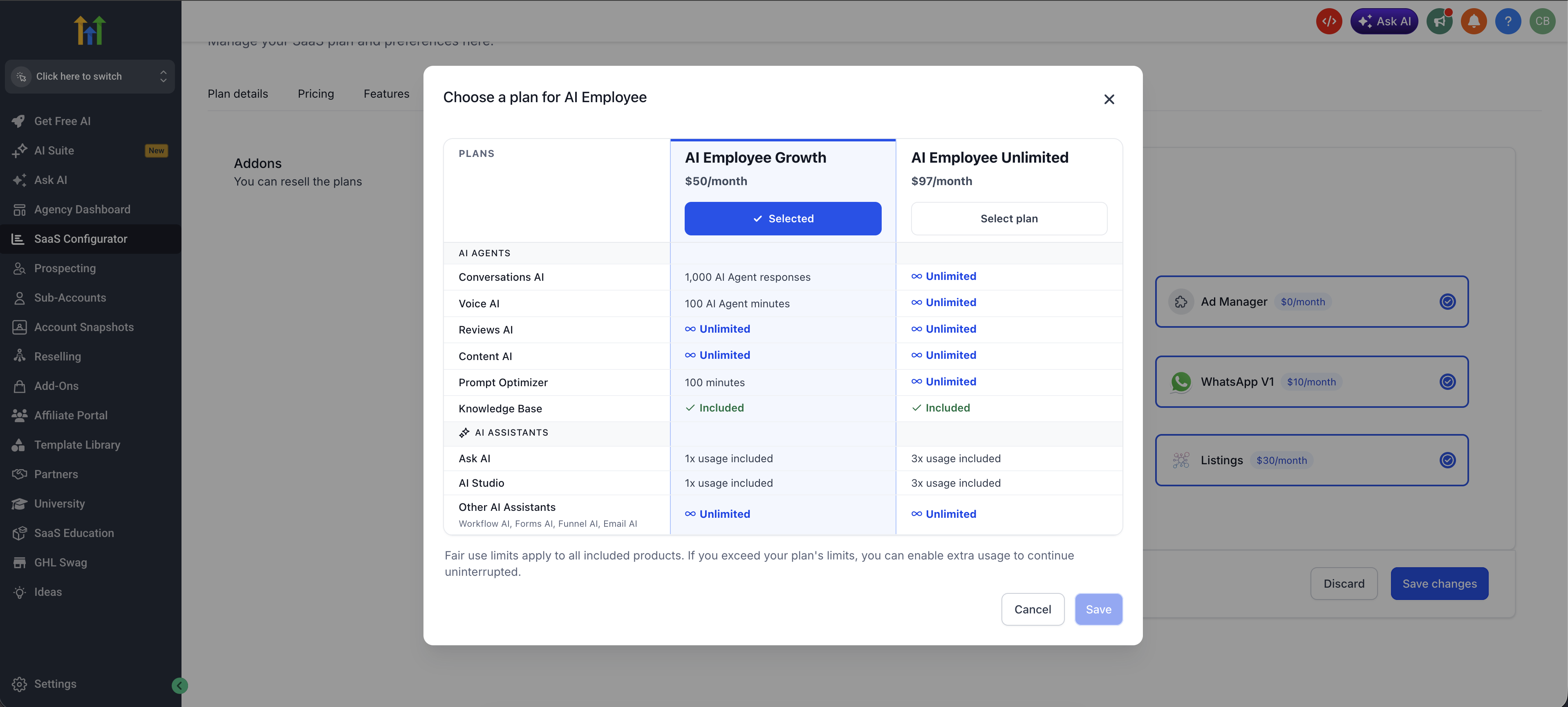Click the Discard button
Viewport: 1568px width, 707px height.
tap(1344, 584)
